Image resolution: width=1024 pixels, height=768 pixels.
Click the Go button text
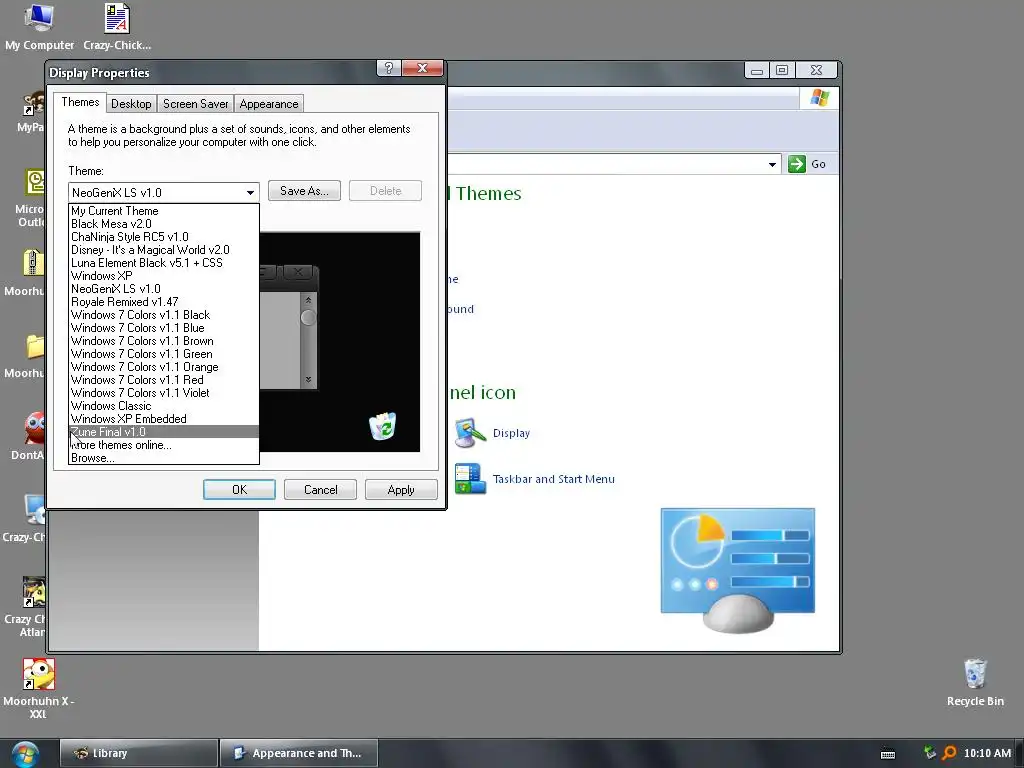tap(818, 165)
